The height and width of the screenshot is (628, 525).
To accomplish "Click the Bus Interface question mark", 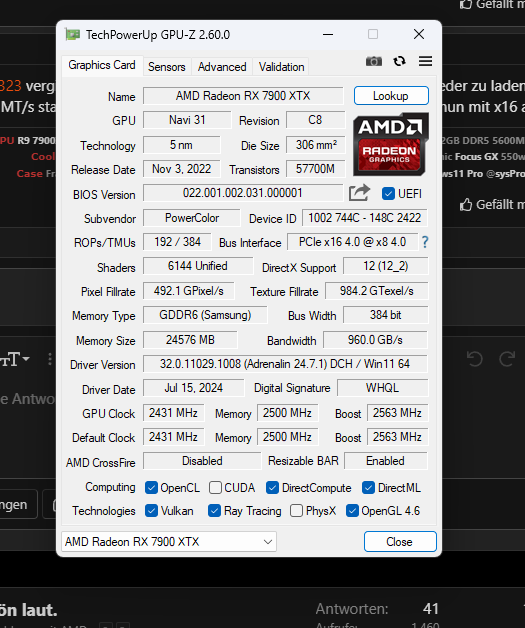I will pyautogui.click(x=425, y=242).
